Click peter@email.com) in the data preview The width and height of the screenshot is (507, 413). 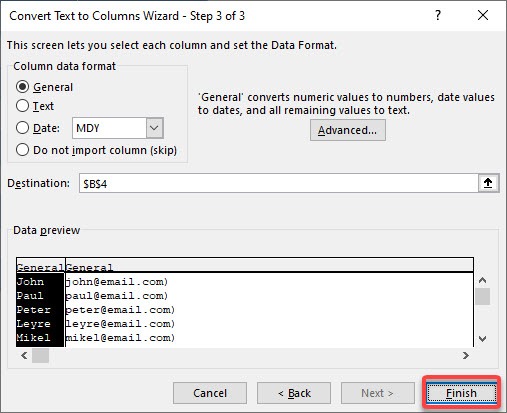pyautogui.click(x=120, y=310)
